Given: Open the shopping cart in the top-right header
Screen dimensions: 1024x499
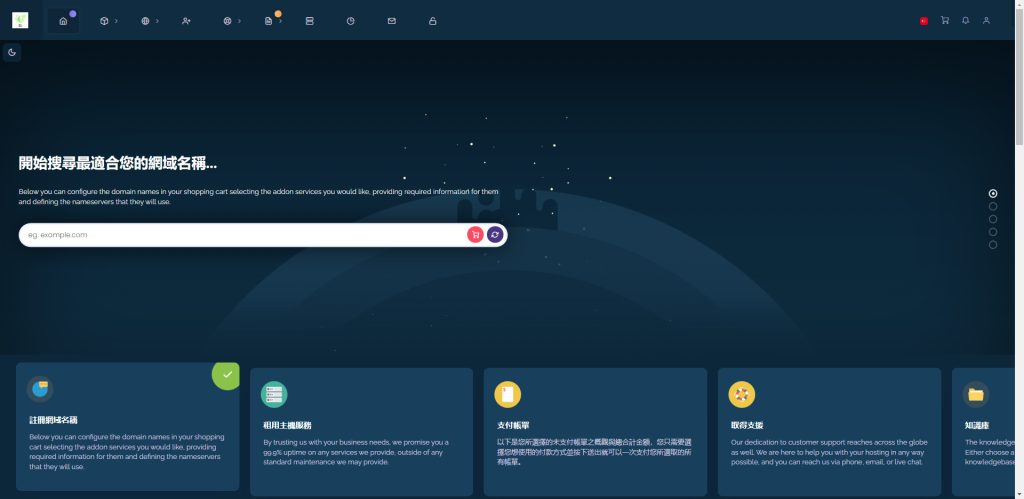Looking at the screenshot, I should click(945, 20).
